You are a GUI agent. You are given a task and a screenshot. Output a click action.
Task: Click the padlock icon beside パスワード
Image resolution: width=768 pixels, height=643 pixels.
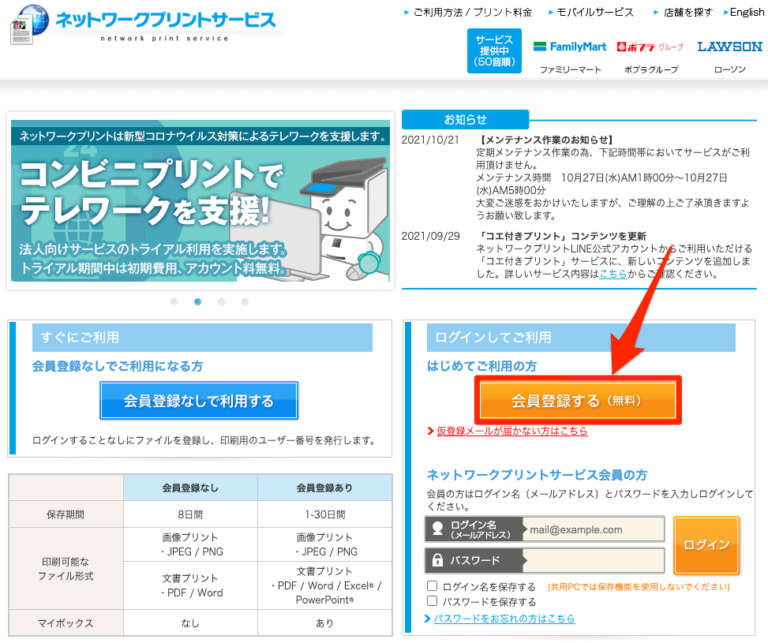(x=438, y=560)
